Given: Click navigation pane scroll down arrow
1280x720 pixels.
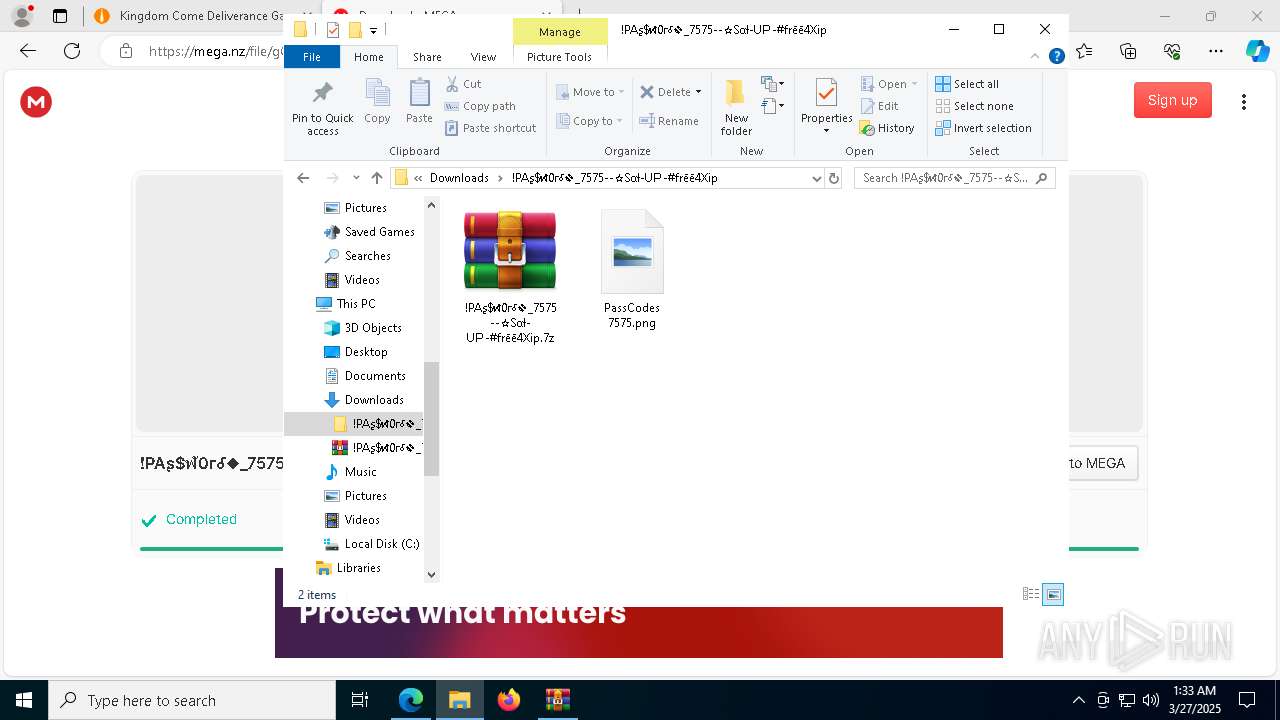Looking at the screenshot, I should tap(431, 574).
